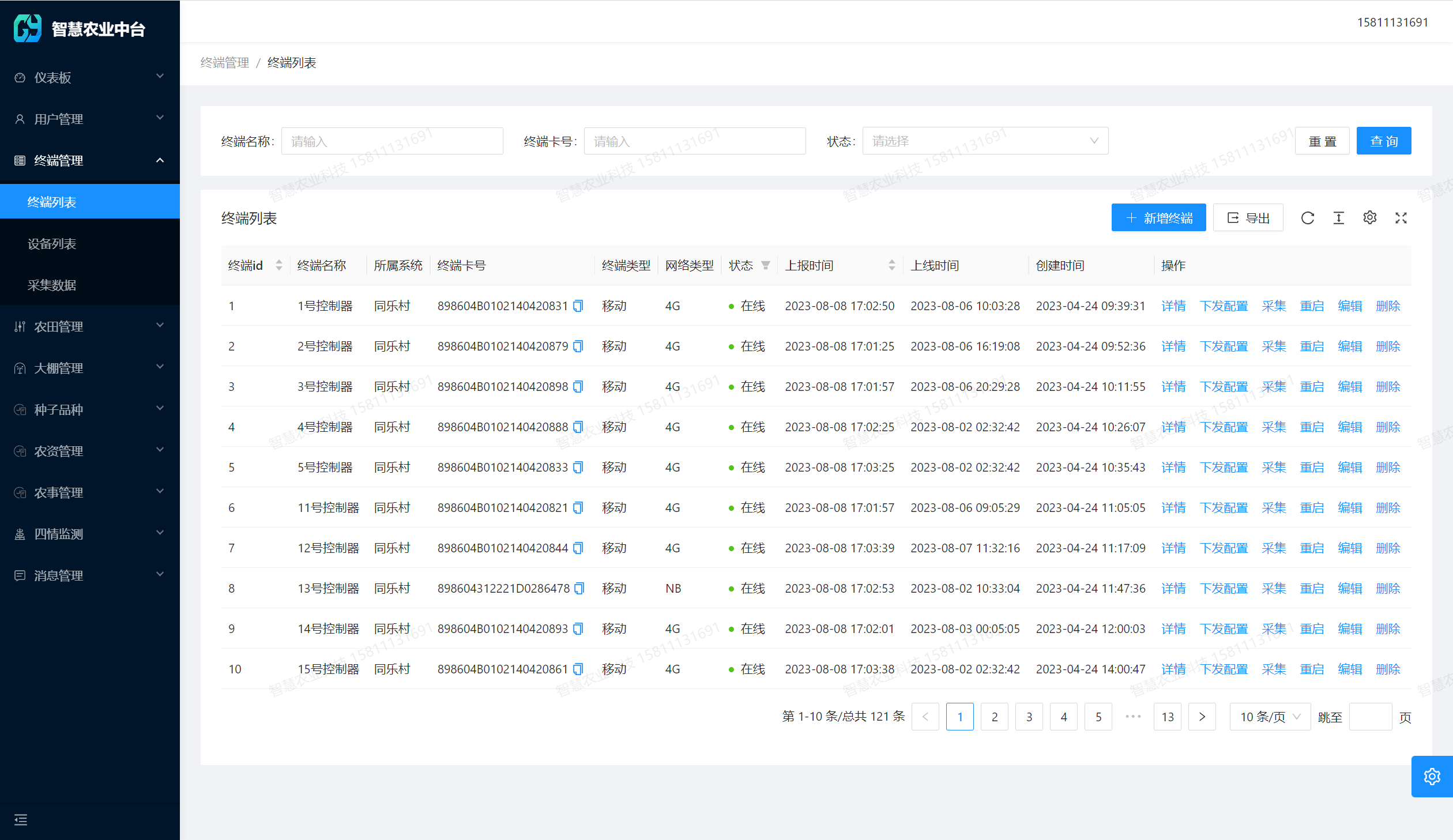Click account number 15811131691 in header
The image size is (1453, 840).
point(1392,22)
